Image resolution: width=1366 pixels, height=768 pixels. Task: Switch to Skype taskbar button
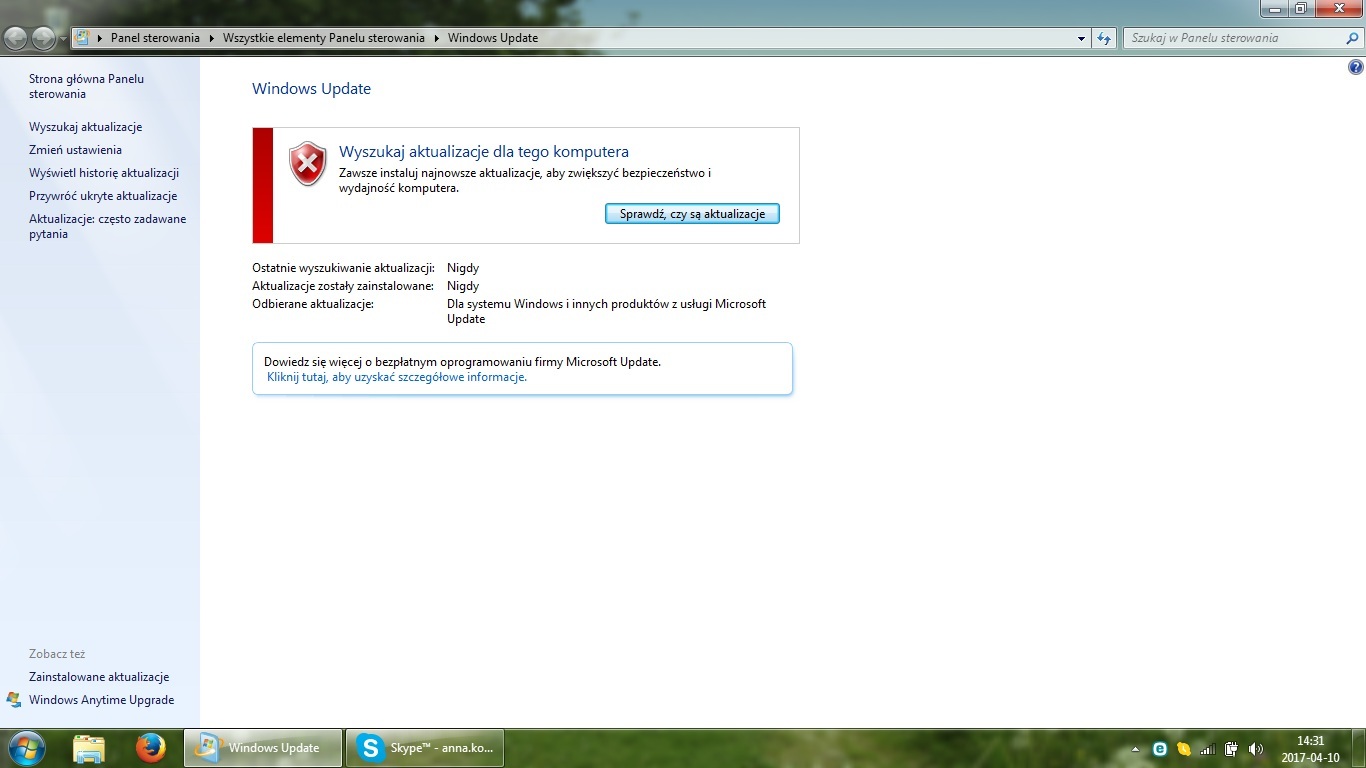click(424, 748)
